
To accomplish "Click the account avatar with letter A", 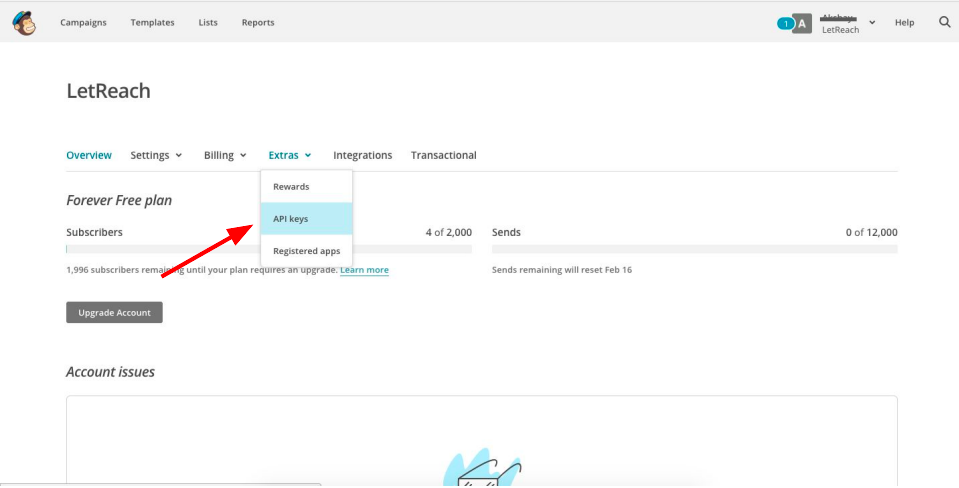I will coord(802,23).
